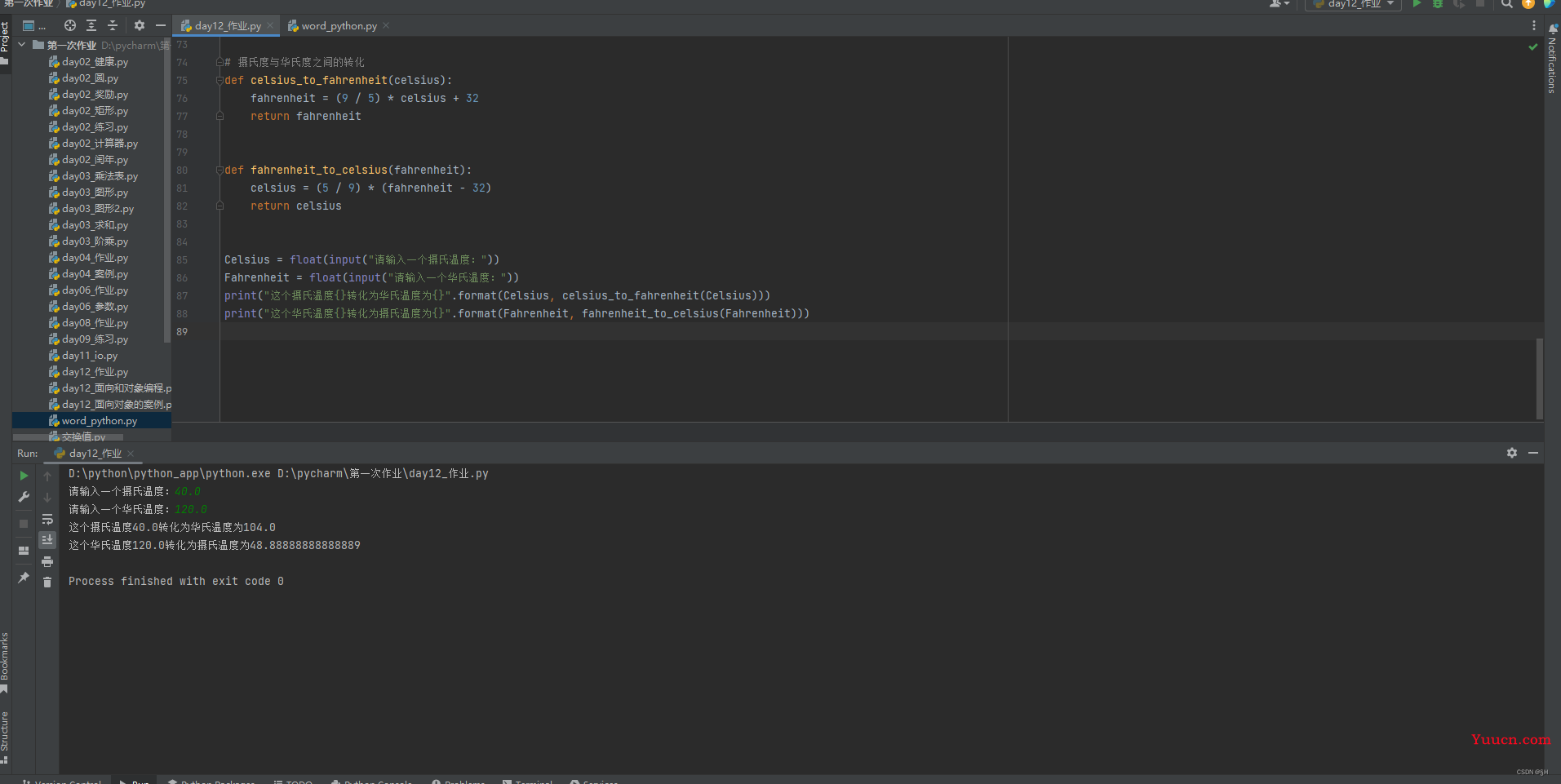Click the console input value 120.0
The image size is (1561, 784).
191,510
